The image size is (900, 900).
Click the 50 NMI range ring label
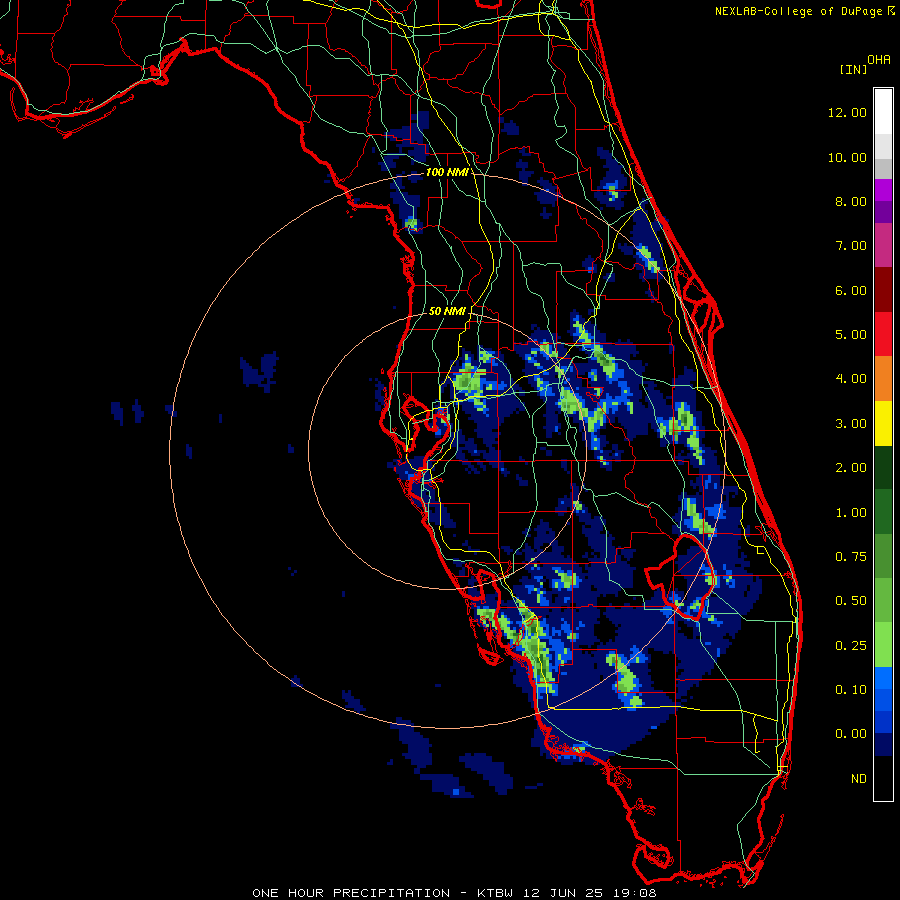point(447,311)
